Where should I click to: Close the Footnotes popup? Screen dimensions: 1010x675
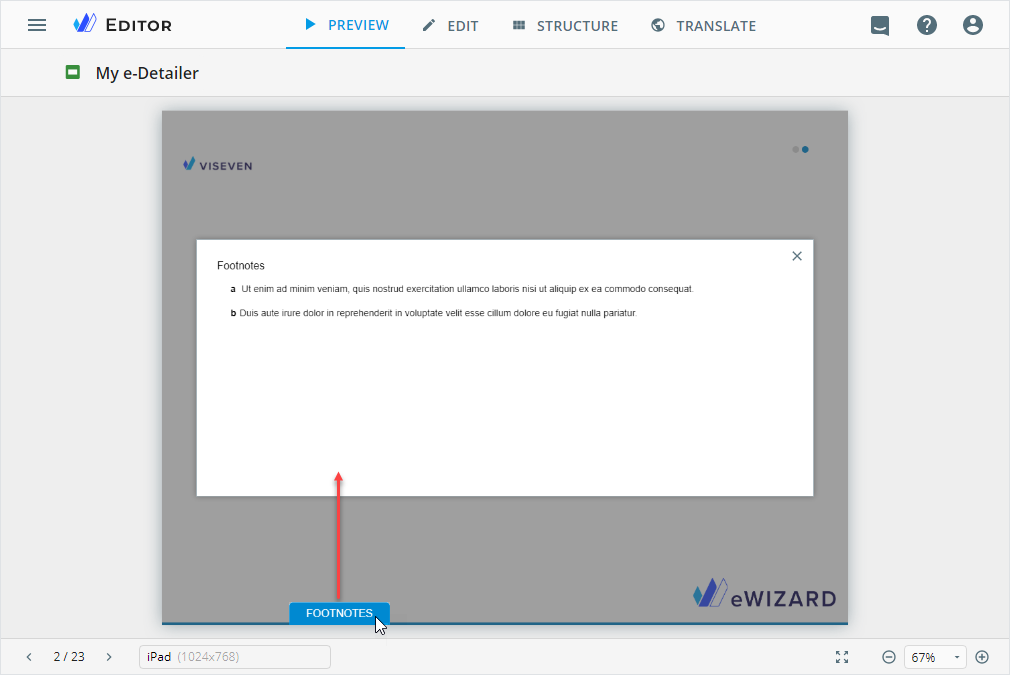pyautogui.click(x=797, y=256)
